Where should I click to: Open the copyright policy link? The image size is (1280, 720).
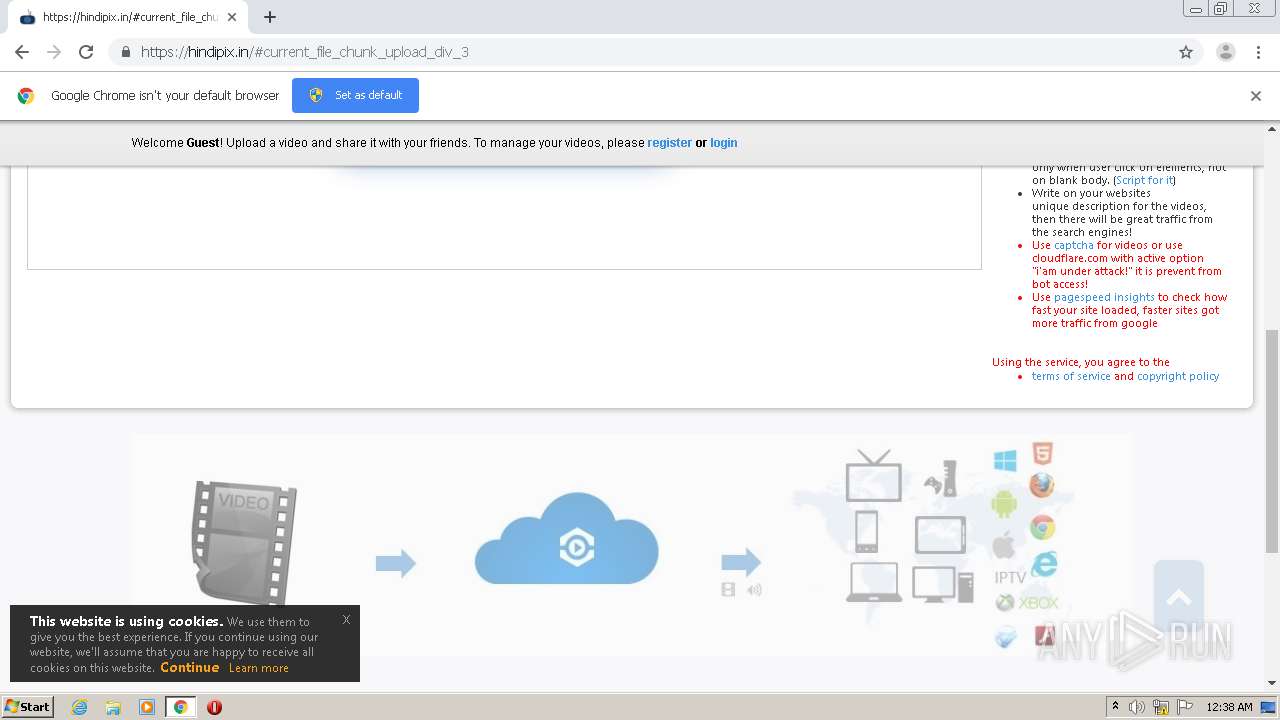[1178, 376]
